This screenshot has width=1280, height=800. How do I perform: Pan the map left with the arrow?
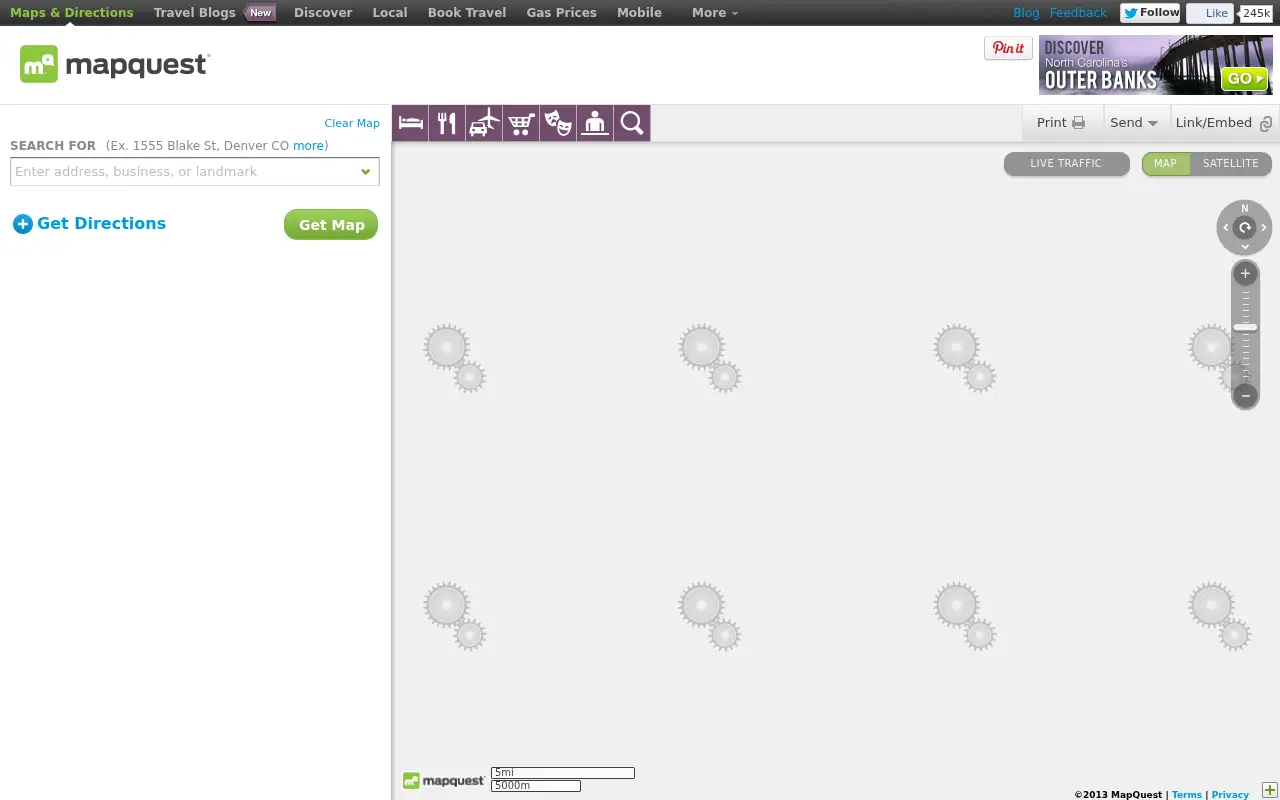click(1226, 228)
